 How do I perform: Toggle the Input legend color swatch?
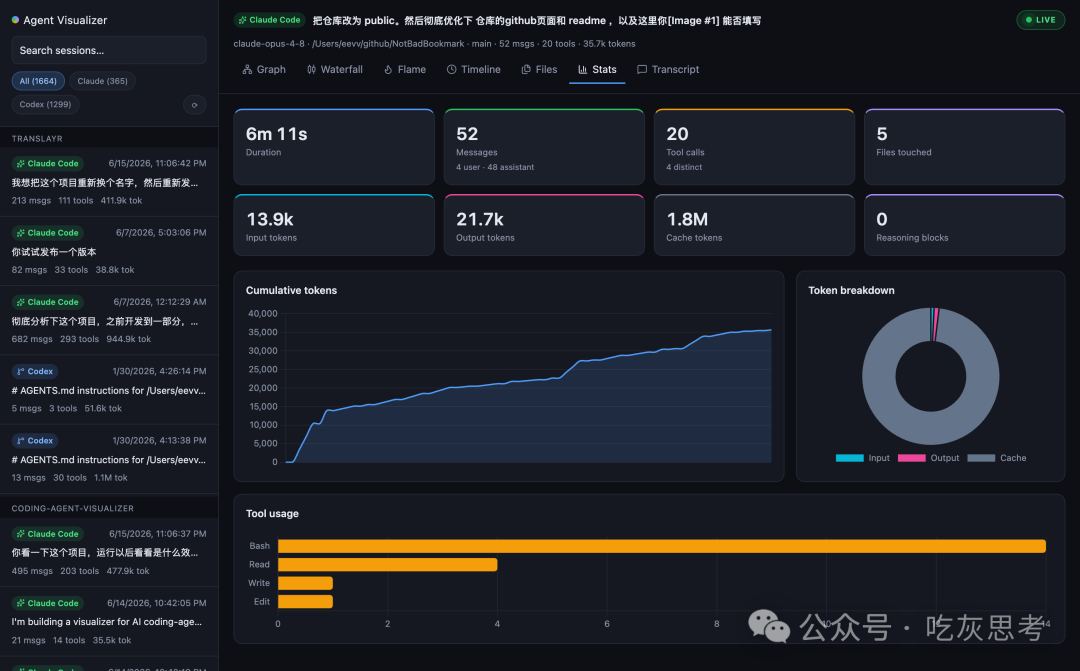click(849, 458)
